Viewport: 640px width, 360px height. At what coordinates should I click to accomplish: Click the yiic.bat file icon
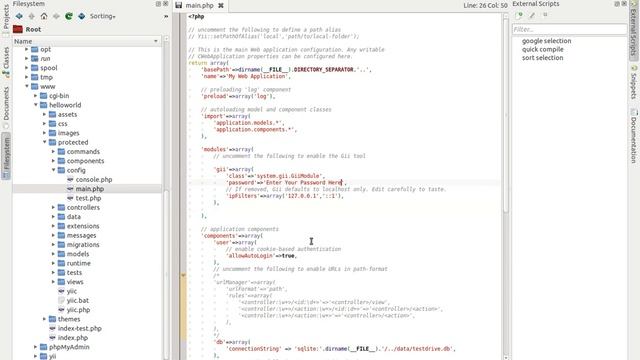pyautogui.click(x=61, y=300)
